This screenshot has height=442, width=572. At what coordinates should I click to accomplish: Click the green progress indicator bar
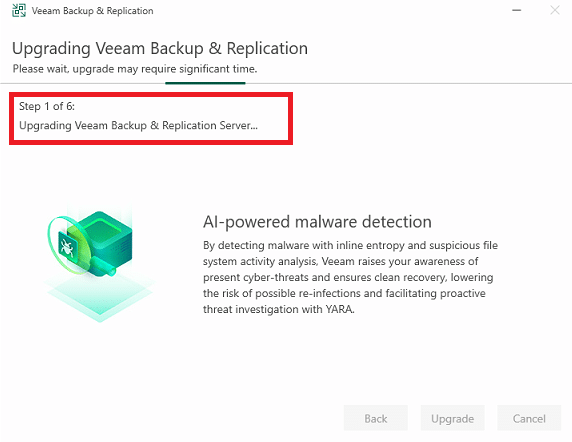click(x=205, y=83)
